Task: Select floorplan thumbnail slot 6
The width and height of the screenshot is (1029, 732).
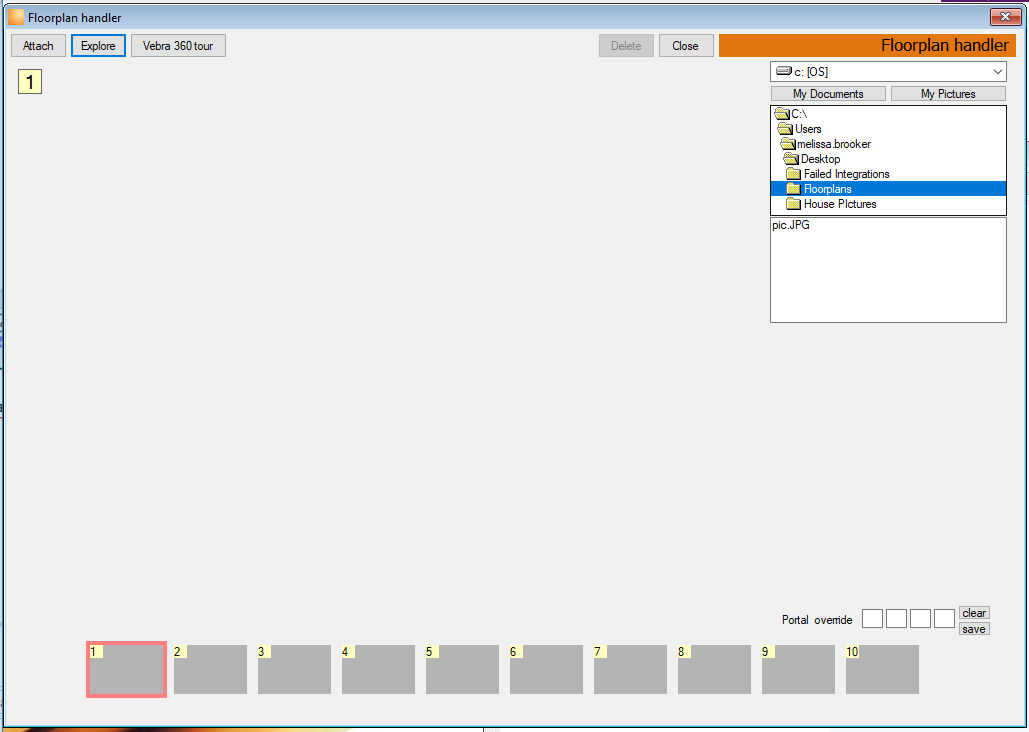Action: coord(546,669)
